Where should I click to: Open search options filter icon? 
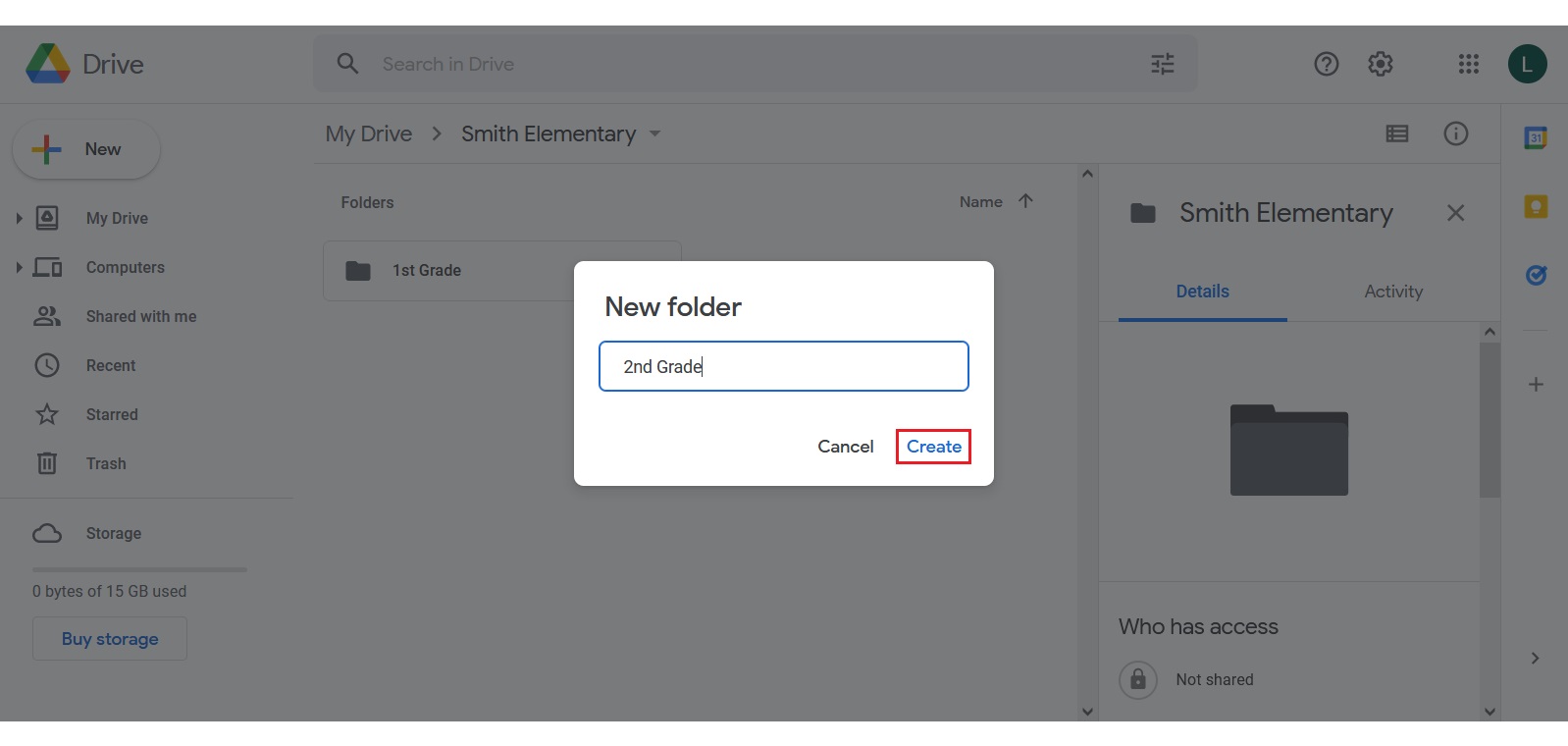click(x=1163, y=64)
